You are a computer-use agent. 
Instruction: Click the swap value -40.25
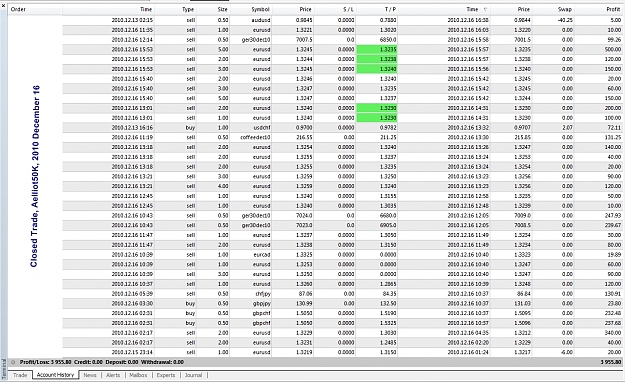point(565,20)
